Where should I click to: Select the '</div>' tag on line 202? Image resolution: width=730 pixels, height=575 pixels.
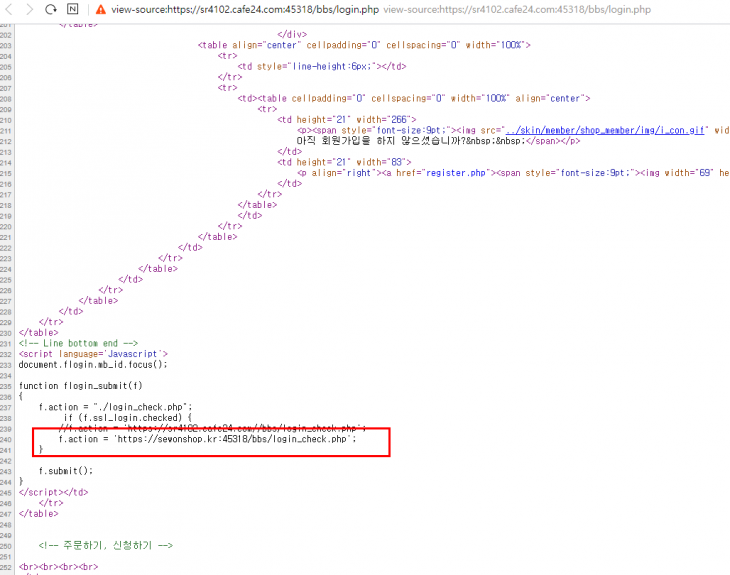point(292,34)
